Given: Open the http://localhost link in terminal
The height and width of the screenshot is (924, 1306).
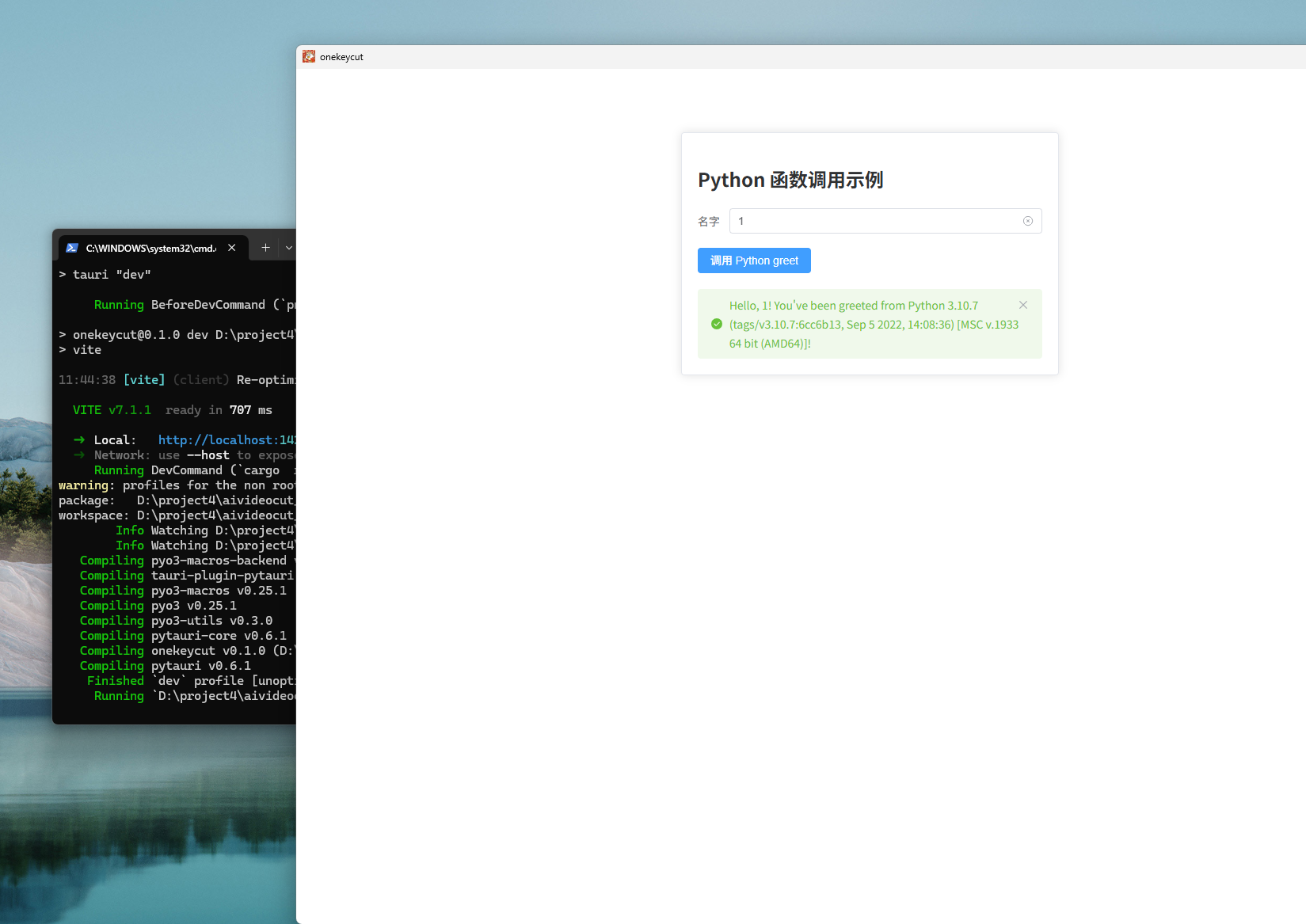Looking at the screenshot, I should [226, 440].
